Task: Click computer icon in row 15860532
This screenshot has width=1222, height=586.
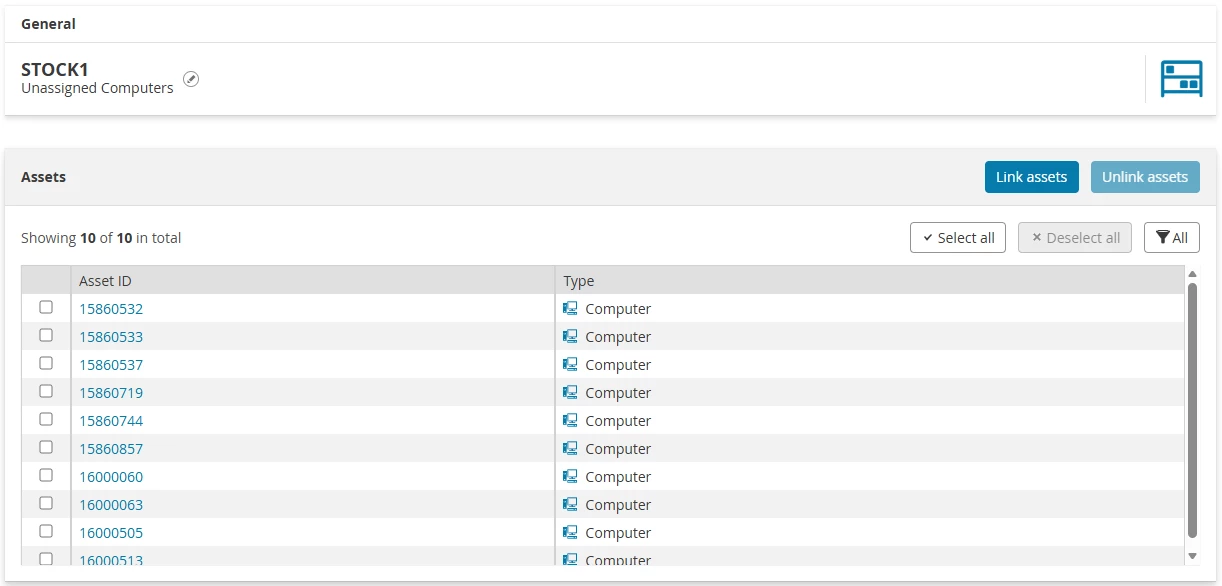Action: (x=571, y=309)
